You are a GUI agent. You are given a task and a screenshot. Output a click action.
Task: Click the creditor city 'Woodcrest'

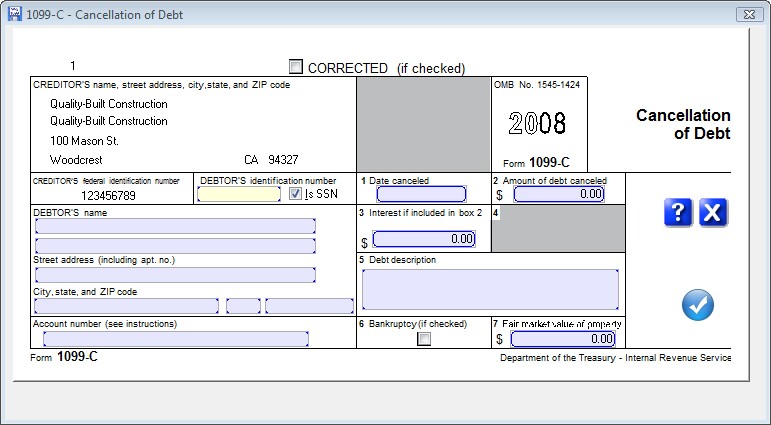tap(76, 160)
